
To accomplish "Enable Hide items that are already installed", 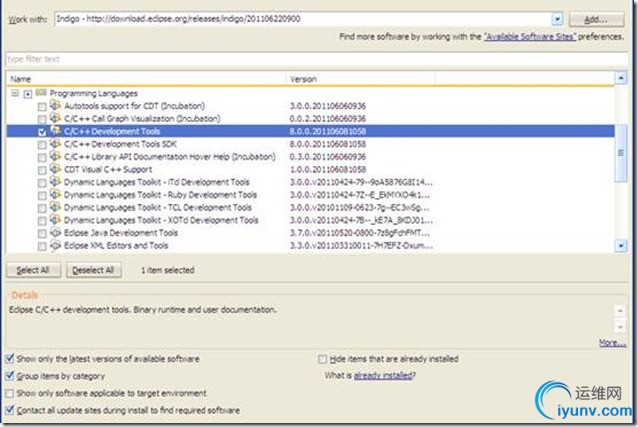I will coord(322,359).
